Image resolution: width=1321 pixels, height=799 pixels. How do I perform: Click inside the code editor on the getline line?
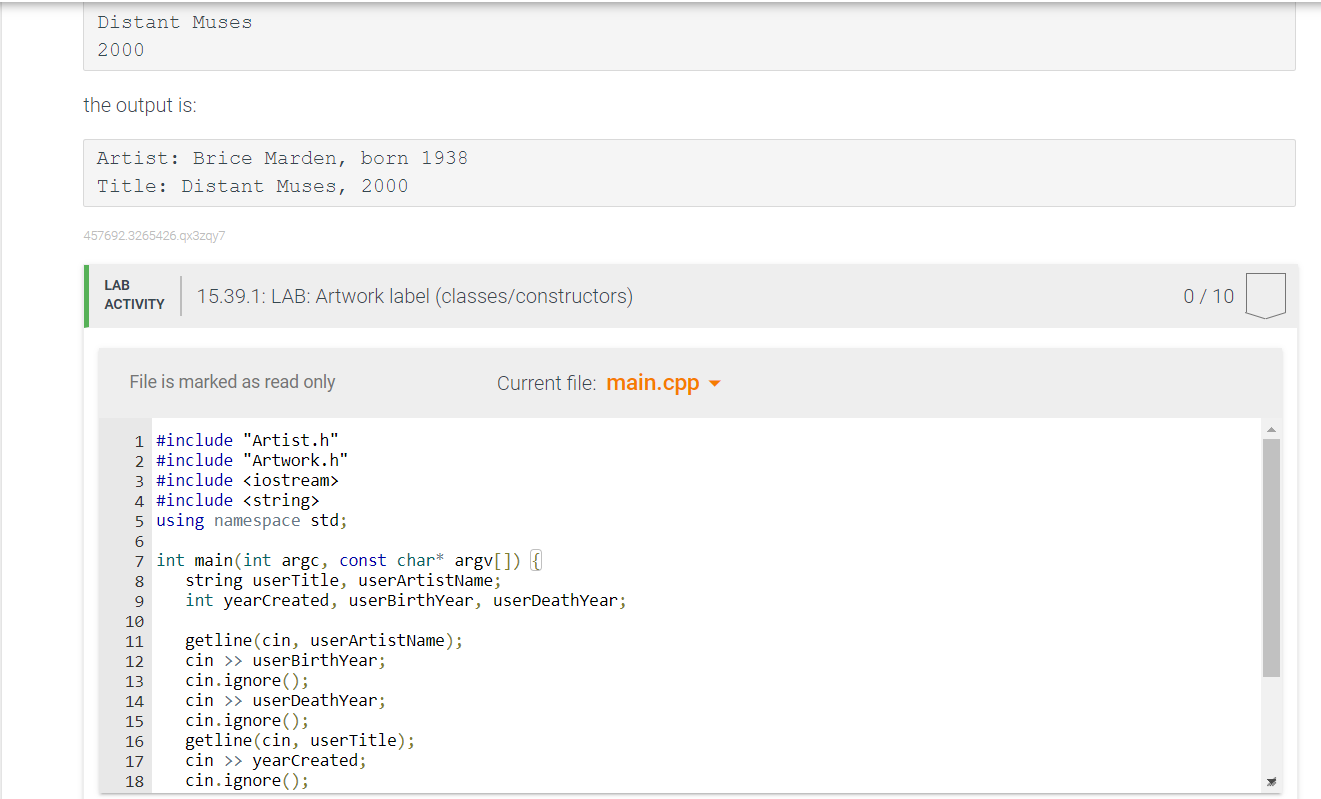click(310, 640)
